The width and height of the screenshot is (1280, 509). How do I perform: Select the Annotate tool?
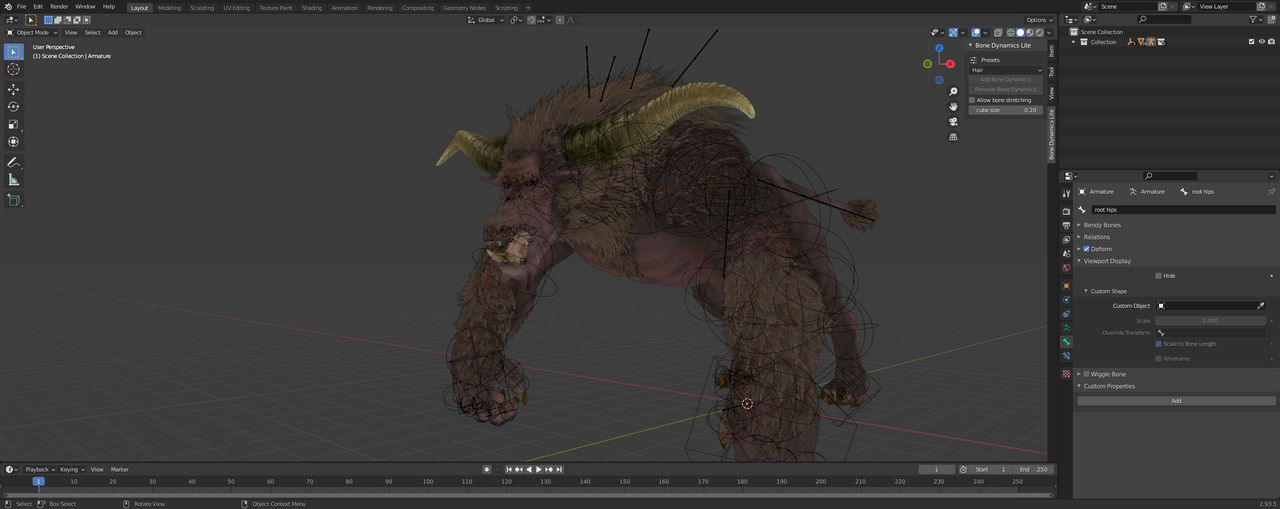tap(13, 162)
